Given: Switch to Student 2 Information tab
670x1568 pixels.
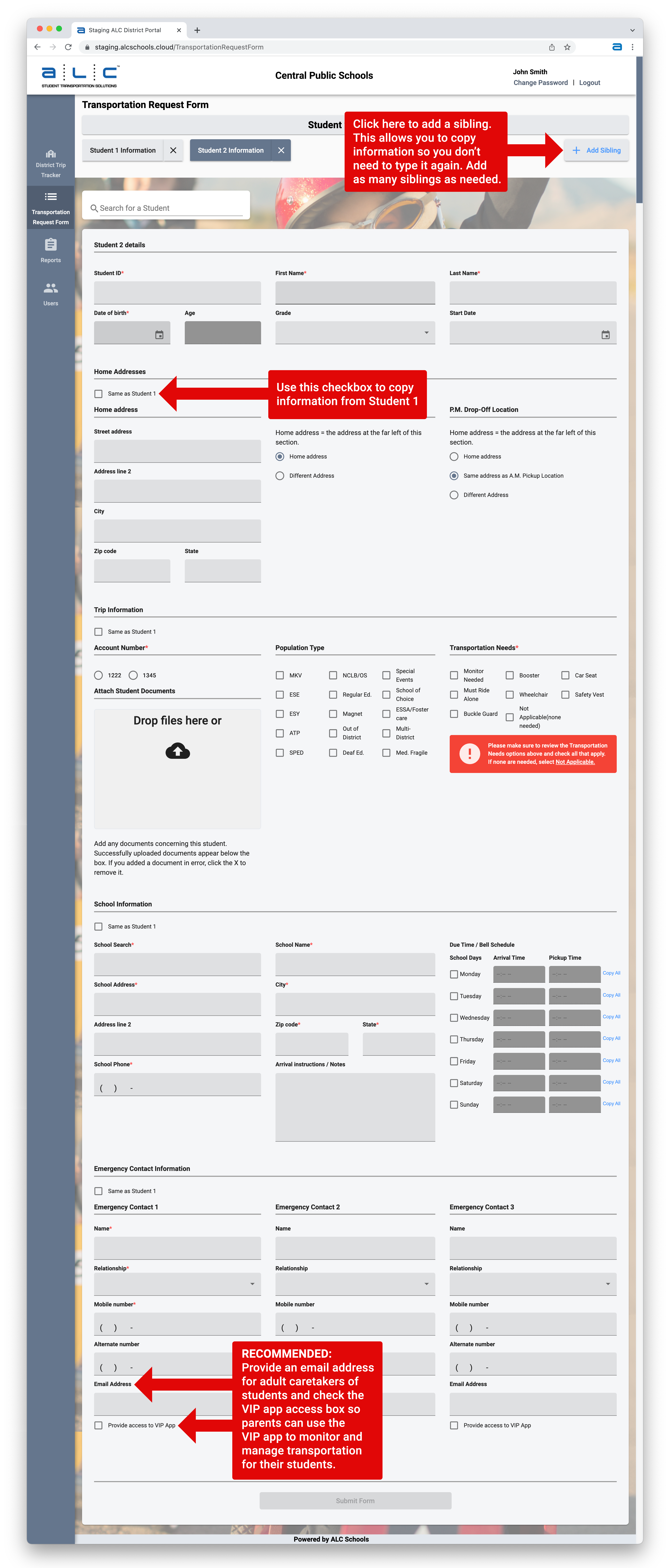Looking at the screenshot, I should pyautogui.click(x=231, y=150).
